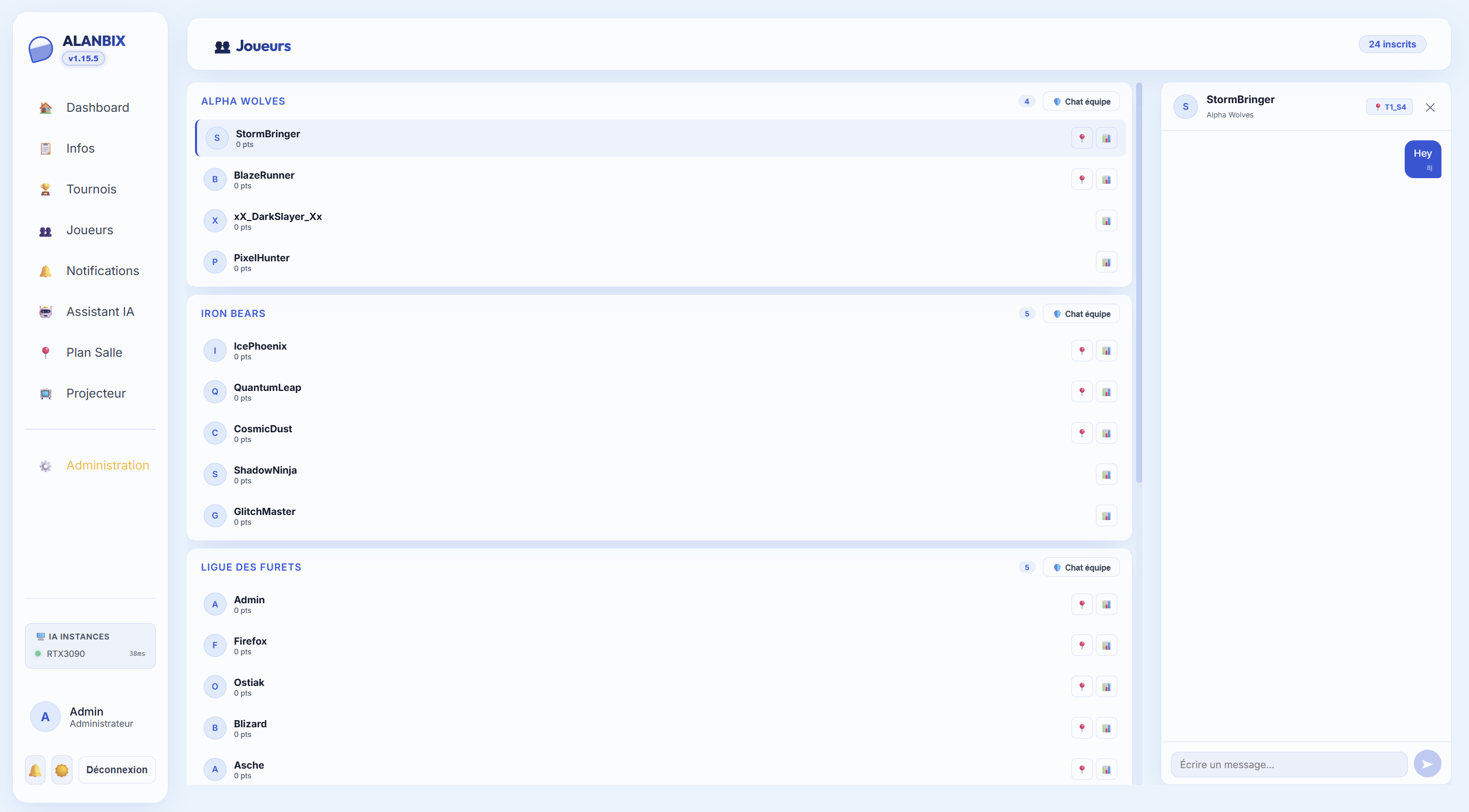Viewport: 1469px width, 812px height.
Task: Open the Dashboard menu item
Action: 90,108
